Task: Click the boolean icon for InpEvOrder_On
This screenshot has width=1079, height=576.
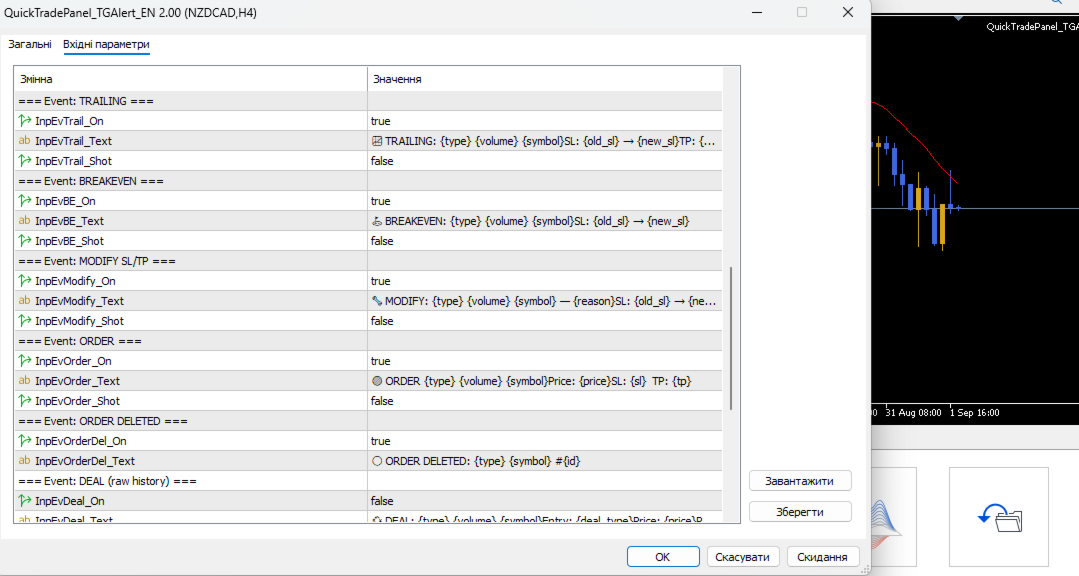Action: tap(25, 361)
